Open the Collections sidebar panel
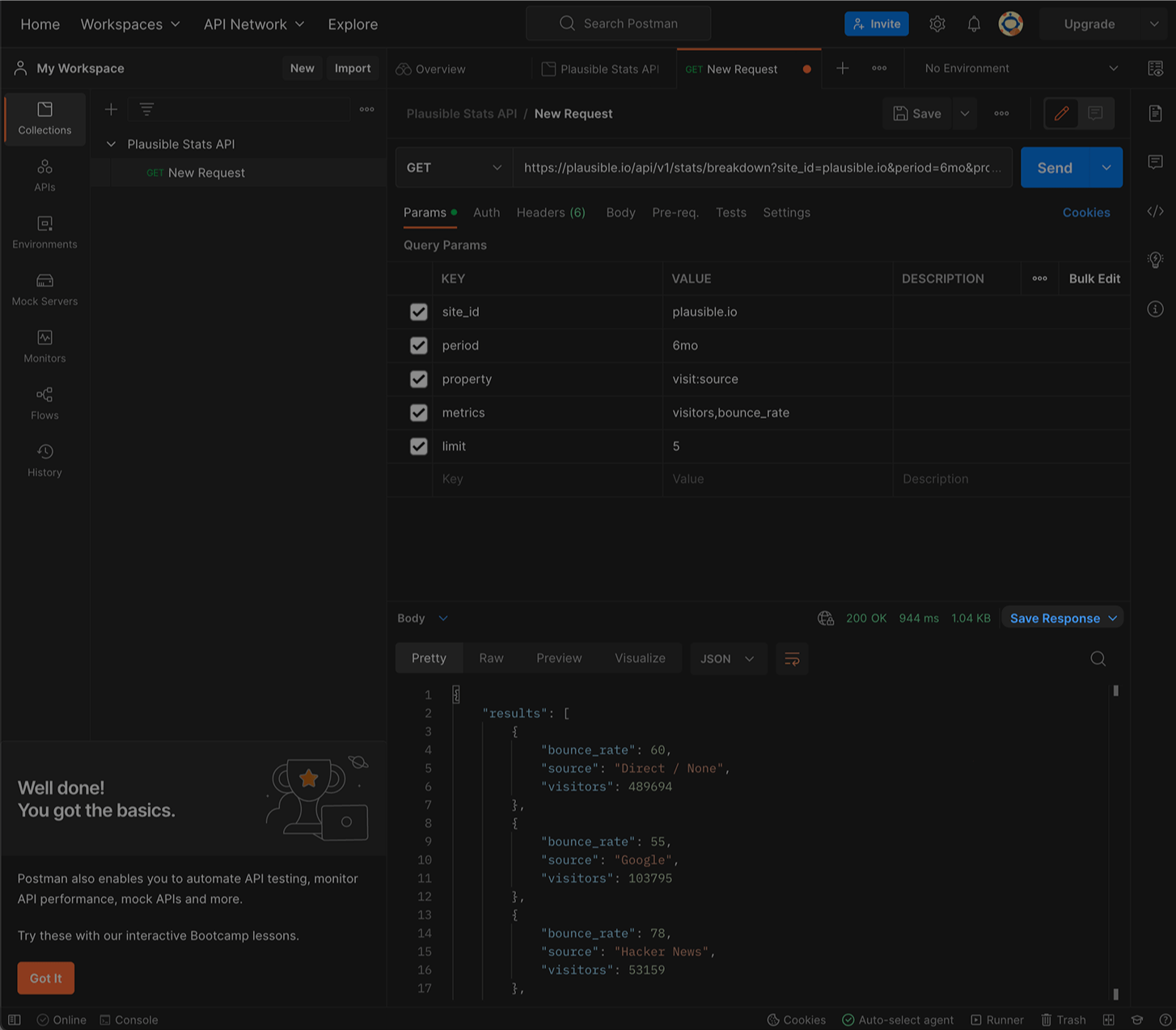This screenshot has width=1176, height=1030. click(44, 118)
